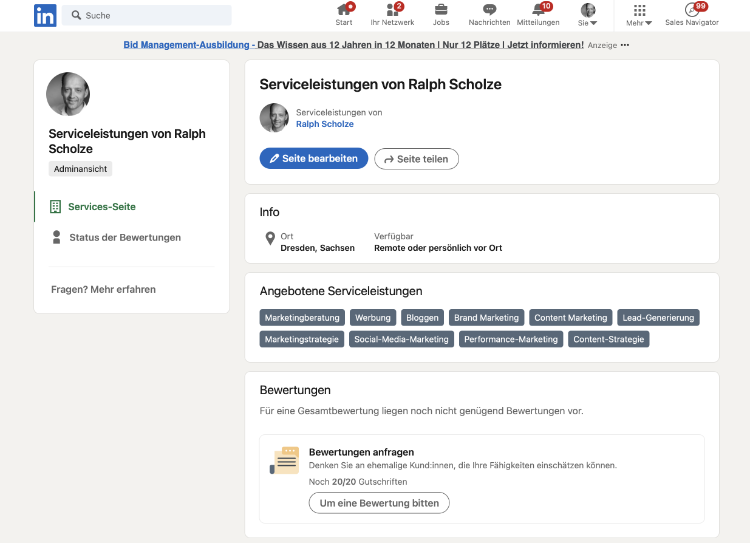Viewport: 750px width, 543px height.
Task: Click Seite bearbeiten button
Action: pyautogui.click(x=314, y=159)
